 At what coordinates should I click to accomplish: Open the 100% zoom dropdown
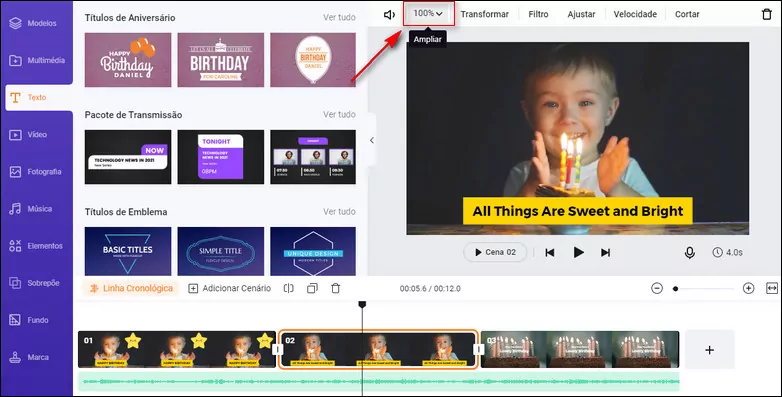pos(428,13)
